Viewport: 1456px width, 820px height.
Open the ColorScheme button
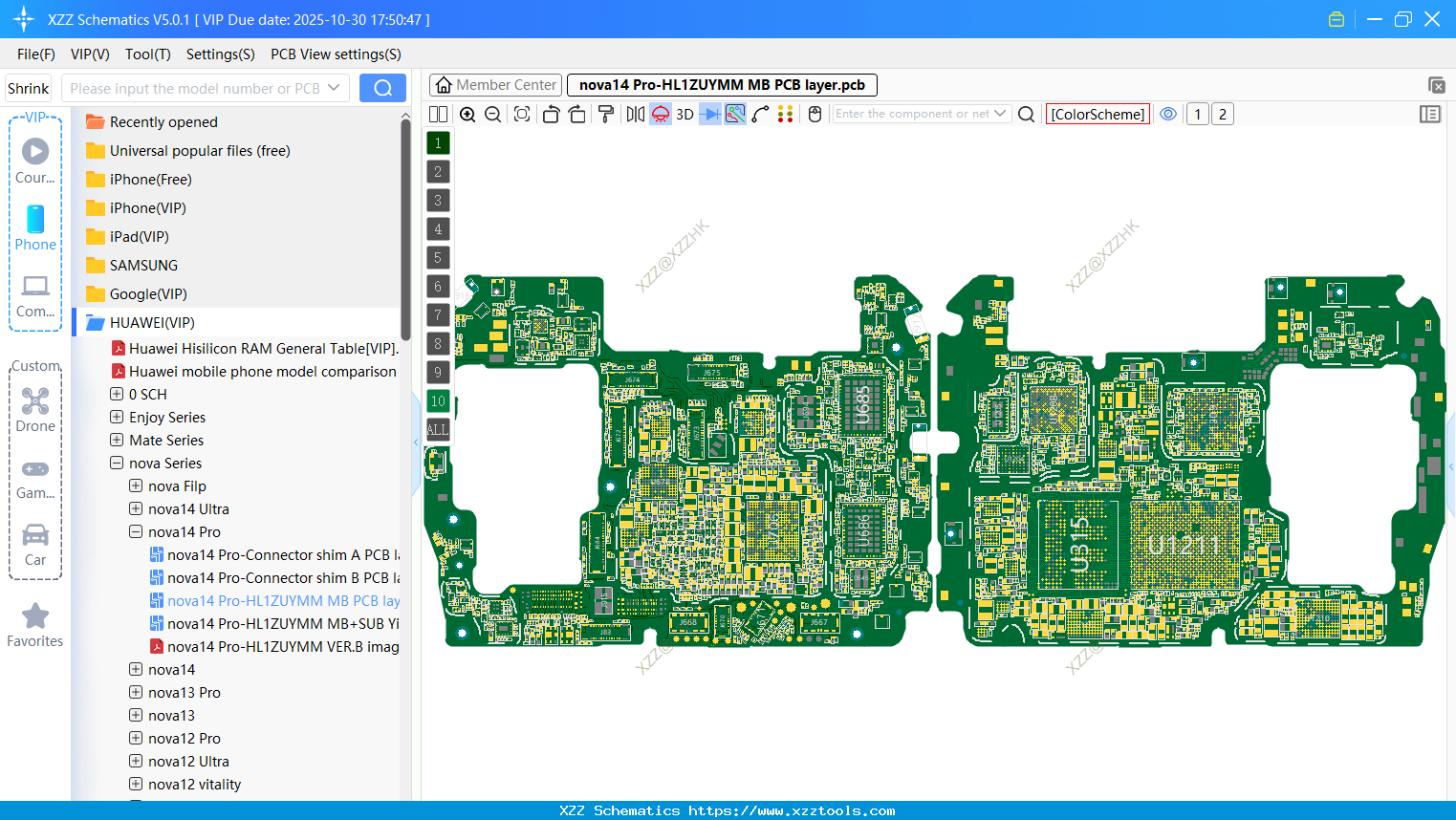[1097, 114]
